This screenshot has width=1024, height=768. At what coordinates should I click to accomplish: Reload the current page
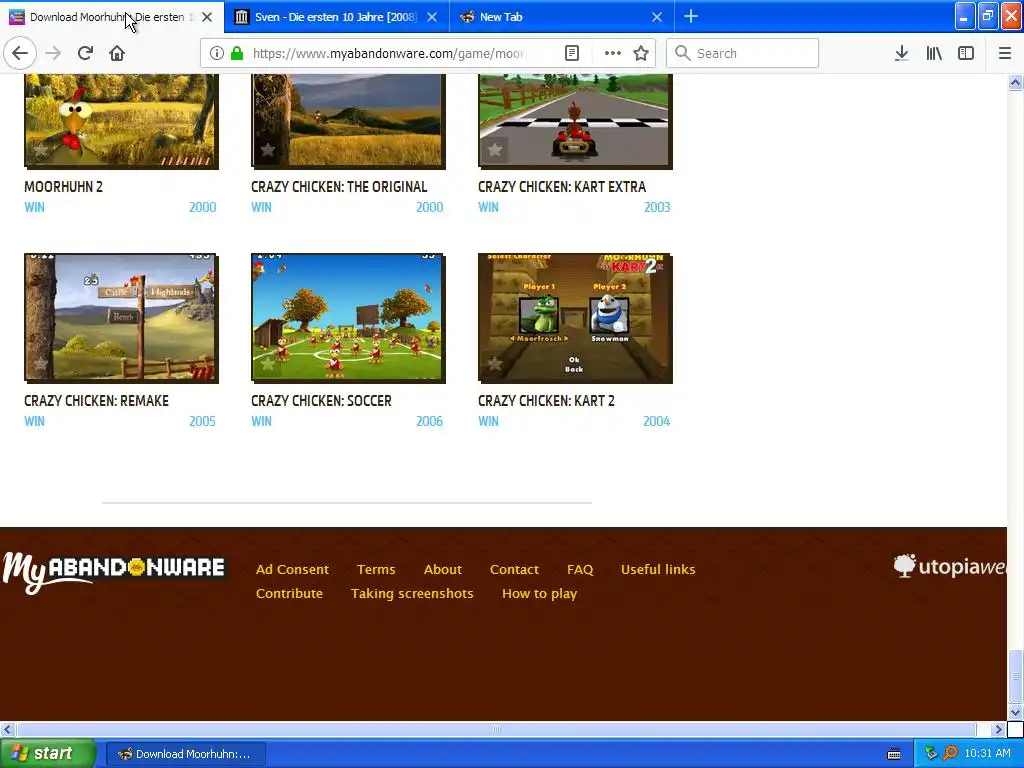[x=85, y=53]
